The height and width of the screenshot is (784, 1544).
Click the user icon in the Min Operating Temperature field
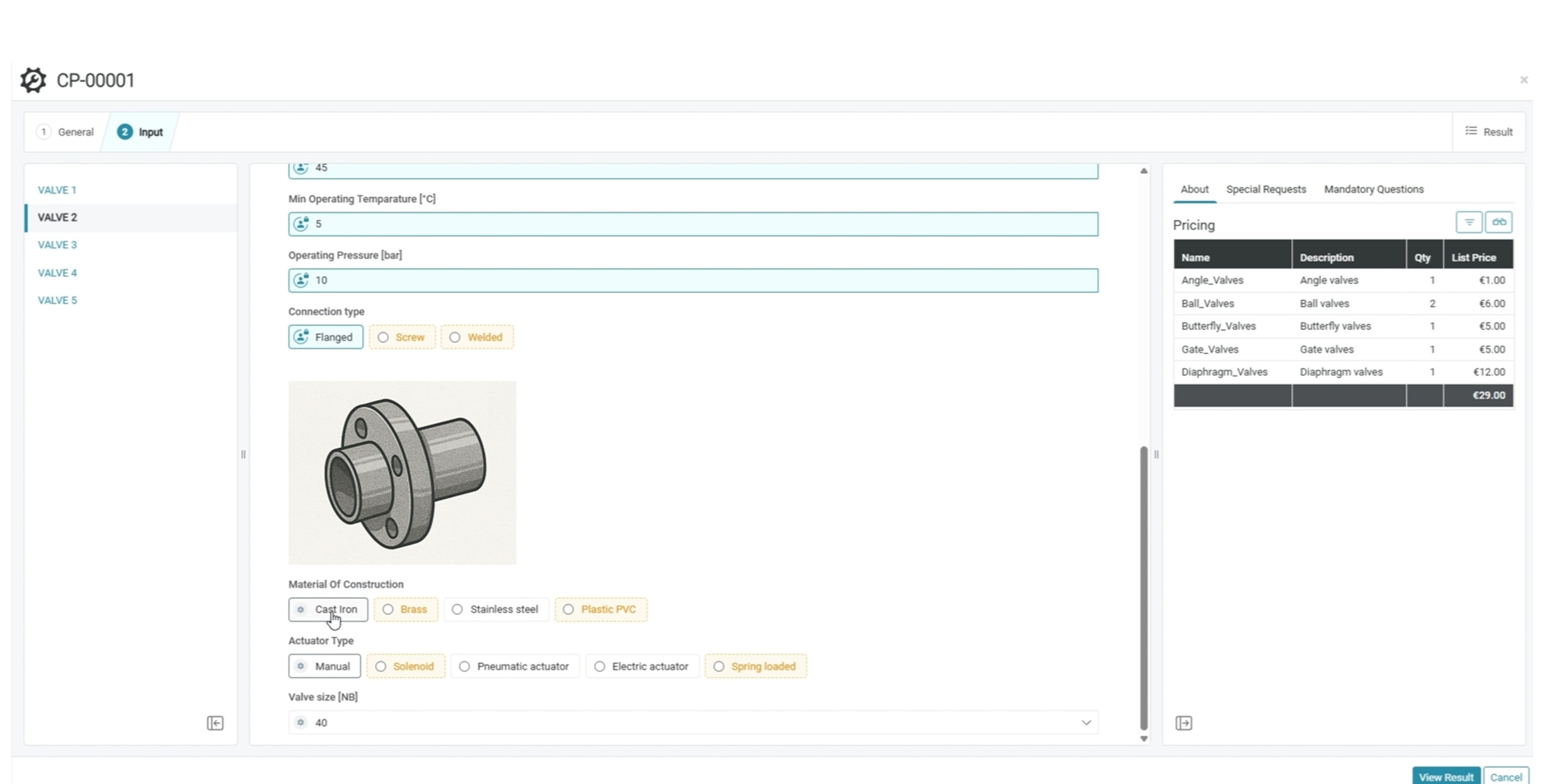click(x=301, y=224)
